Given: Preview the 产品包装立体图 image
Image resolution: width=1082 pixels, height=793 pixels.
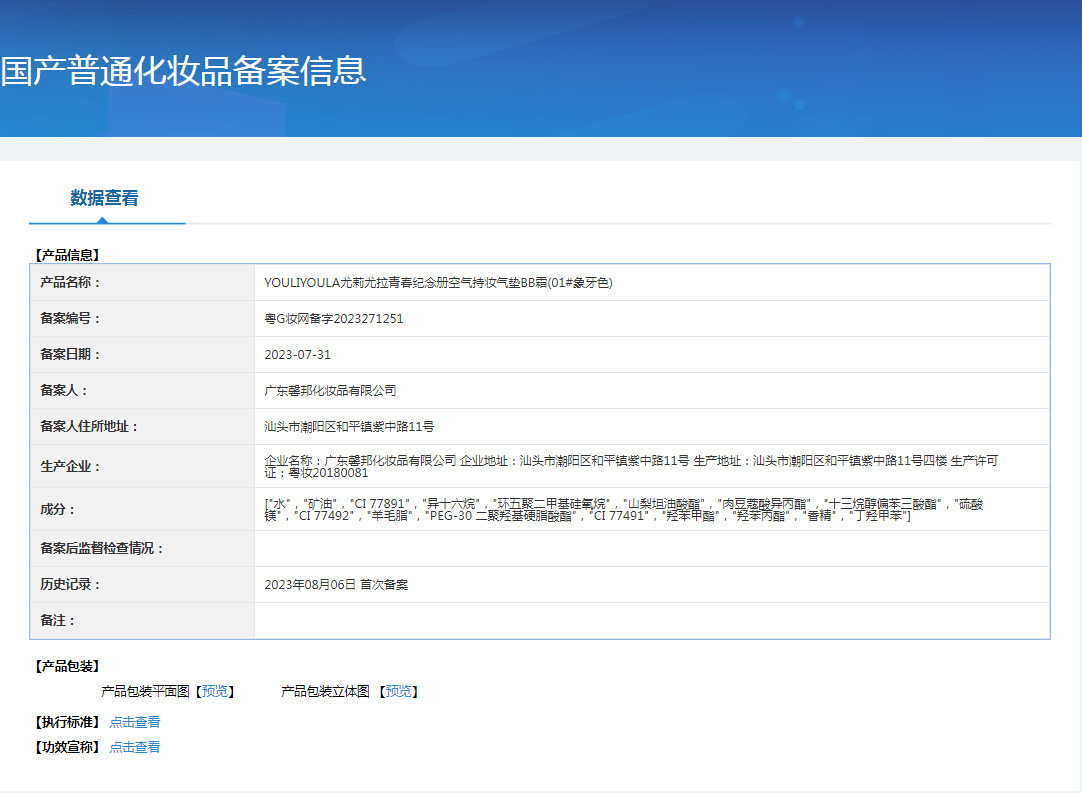Looking at the screenshot, I should pyautogui.click(x=398, y=691).
